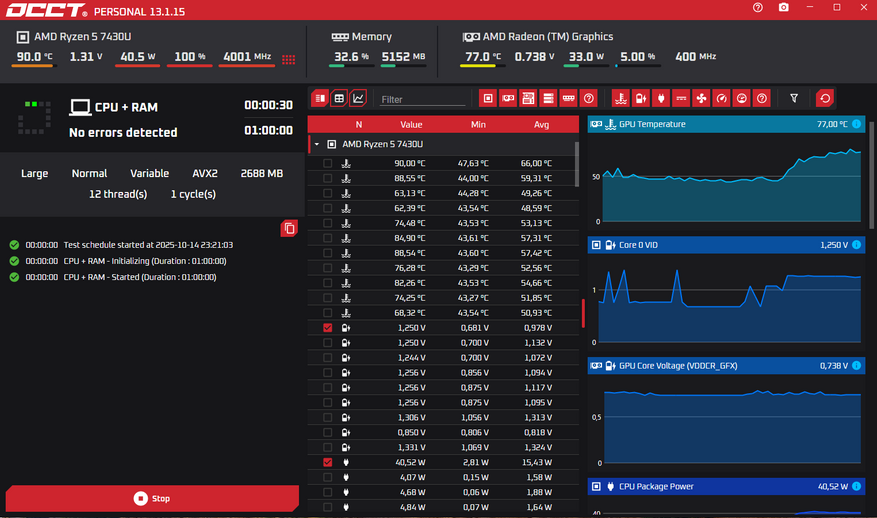Collapse the AMD Ryzen 5 7430U tree

(x=318, y=144)
